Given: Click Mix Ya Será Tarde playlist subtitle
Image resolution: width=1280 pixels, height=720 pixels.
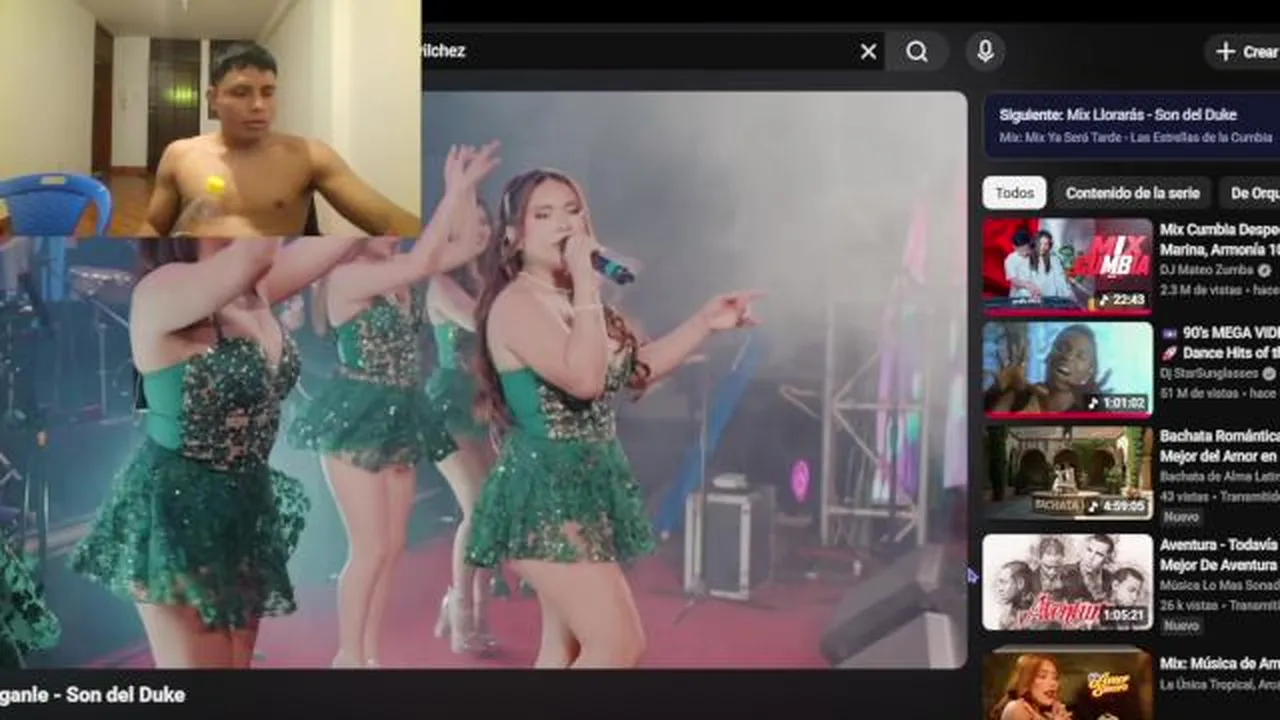Looking at the screenshot, I should [1135, 137].
